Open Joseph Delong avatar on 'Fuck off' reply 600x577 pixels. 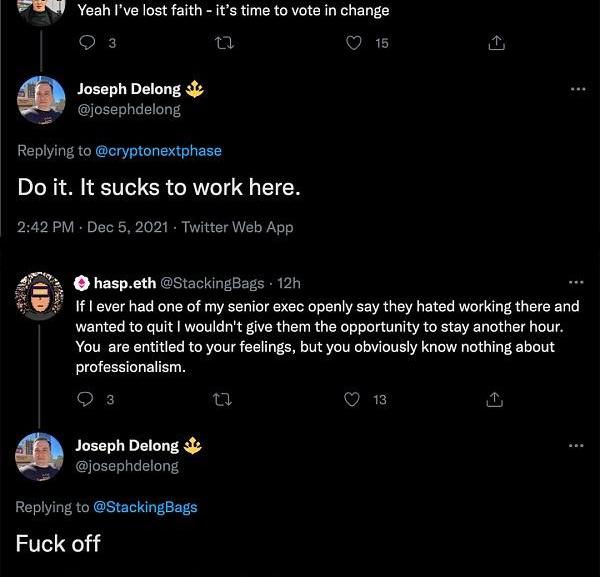pos(39,456)
